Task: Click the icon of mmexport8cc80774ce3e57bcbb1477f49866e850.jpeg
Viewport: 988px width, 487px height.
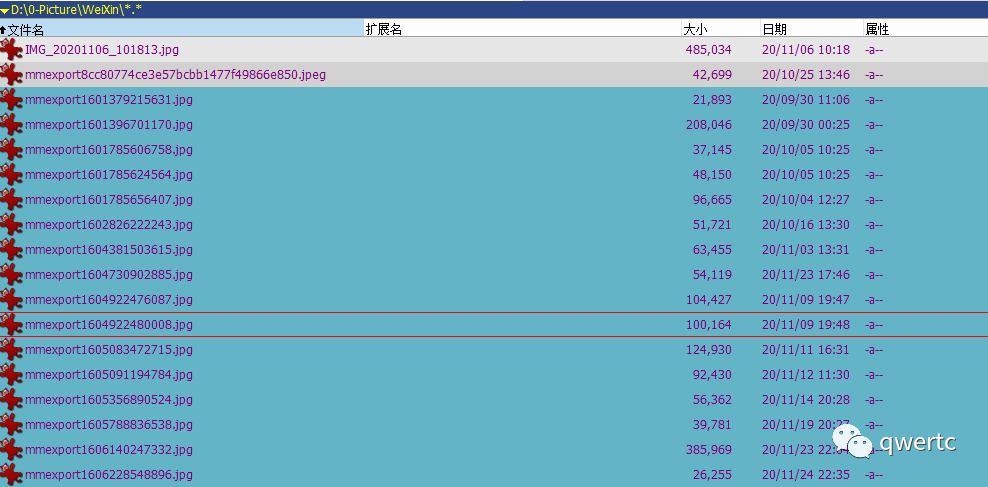Action: (x=11, y=75)
